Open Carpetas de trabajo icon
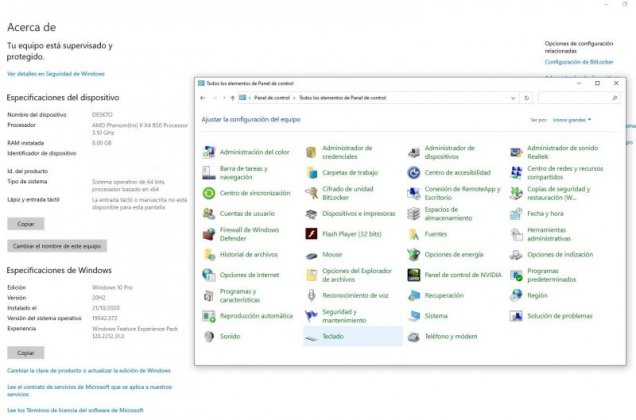Screen dimensions: 636x420 click(311, 172)
